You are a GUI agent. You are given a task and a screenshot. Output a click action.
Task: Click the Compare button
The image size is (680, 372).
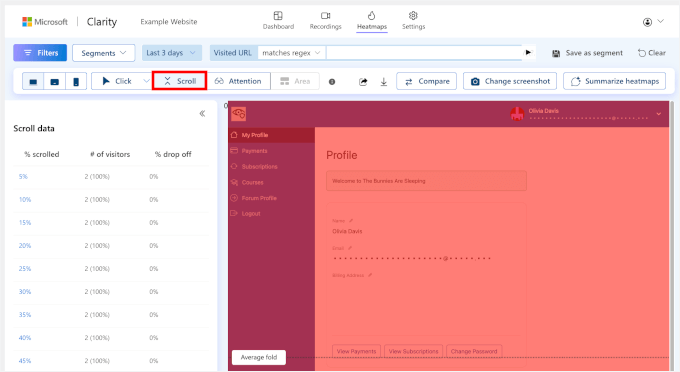pyautogui.click(x=426, y=81)
